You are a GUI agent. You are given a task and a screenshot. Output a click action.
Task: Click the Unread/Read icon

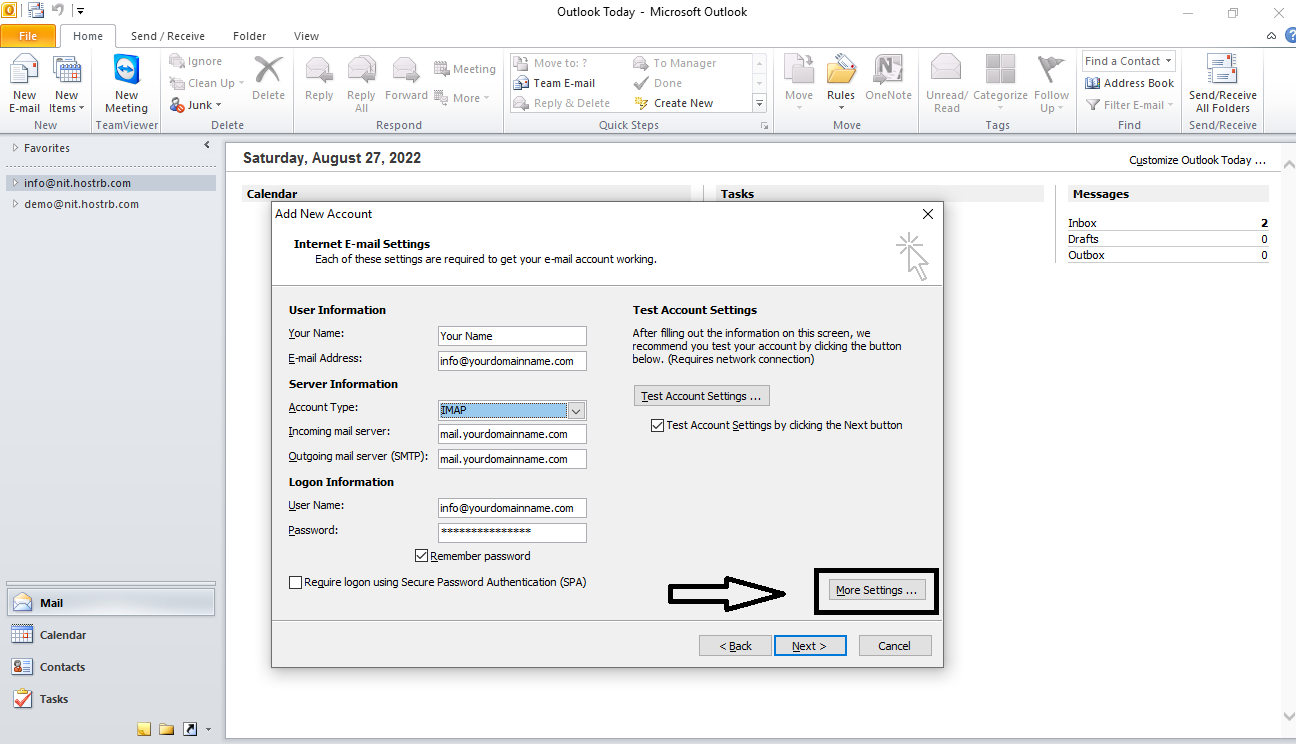point(946,84)
